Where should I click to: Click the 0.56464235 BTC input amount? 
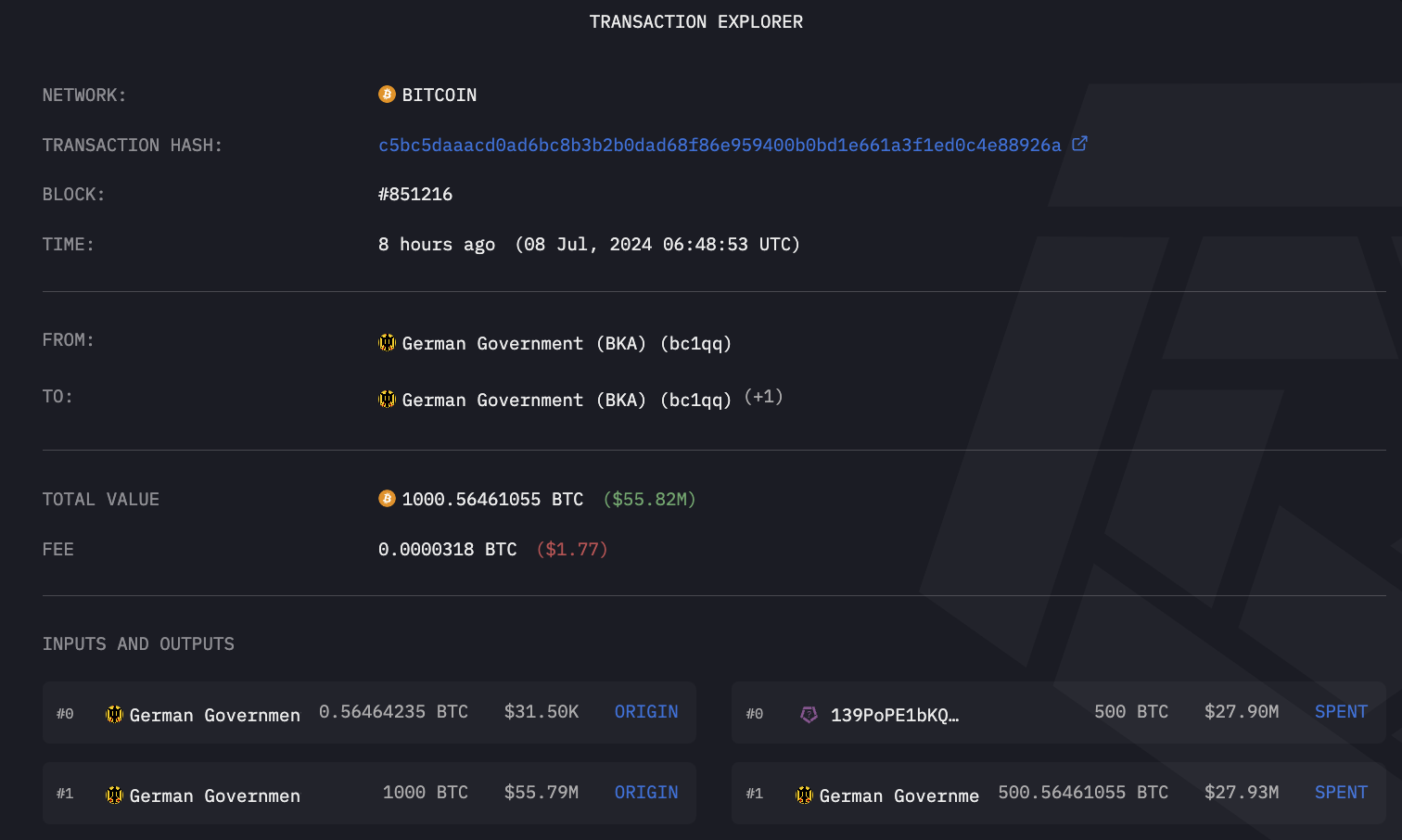click(393, 711)
